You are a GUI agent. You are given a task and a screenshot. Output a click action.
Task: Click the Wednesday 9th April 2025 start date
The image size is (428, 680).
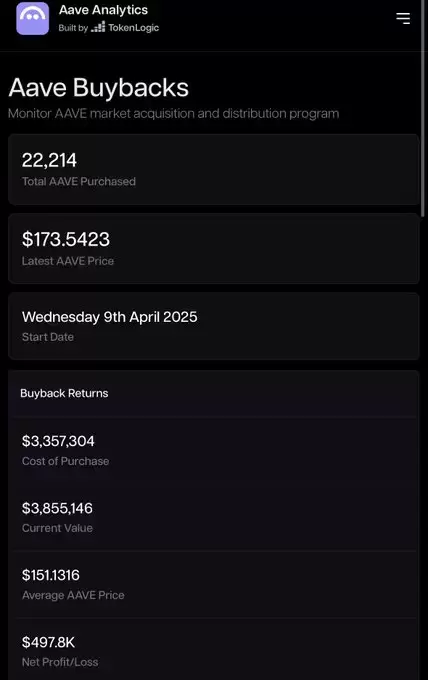[x=109, y=317]
